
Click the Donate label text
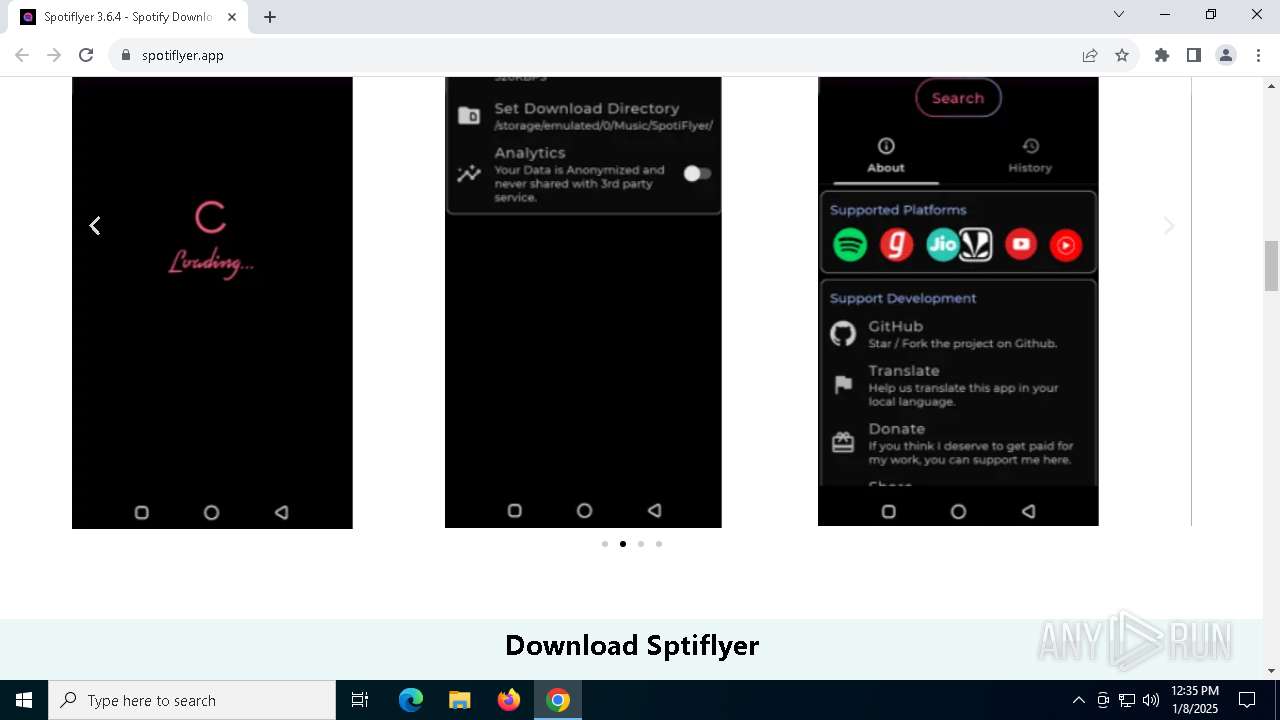897,428
